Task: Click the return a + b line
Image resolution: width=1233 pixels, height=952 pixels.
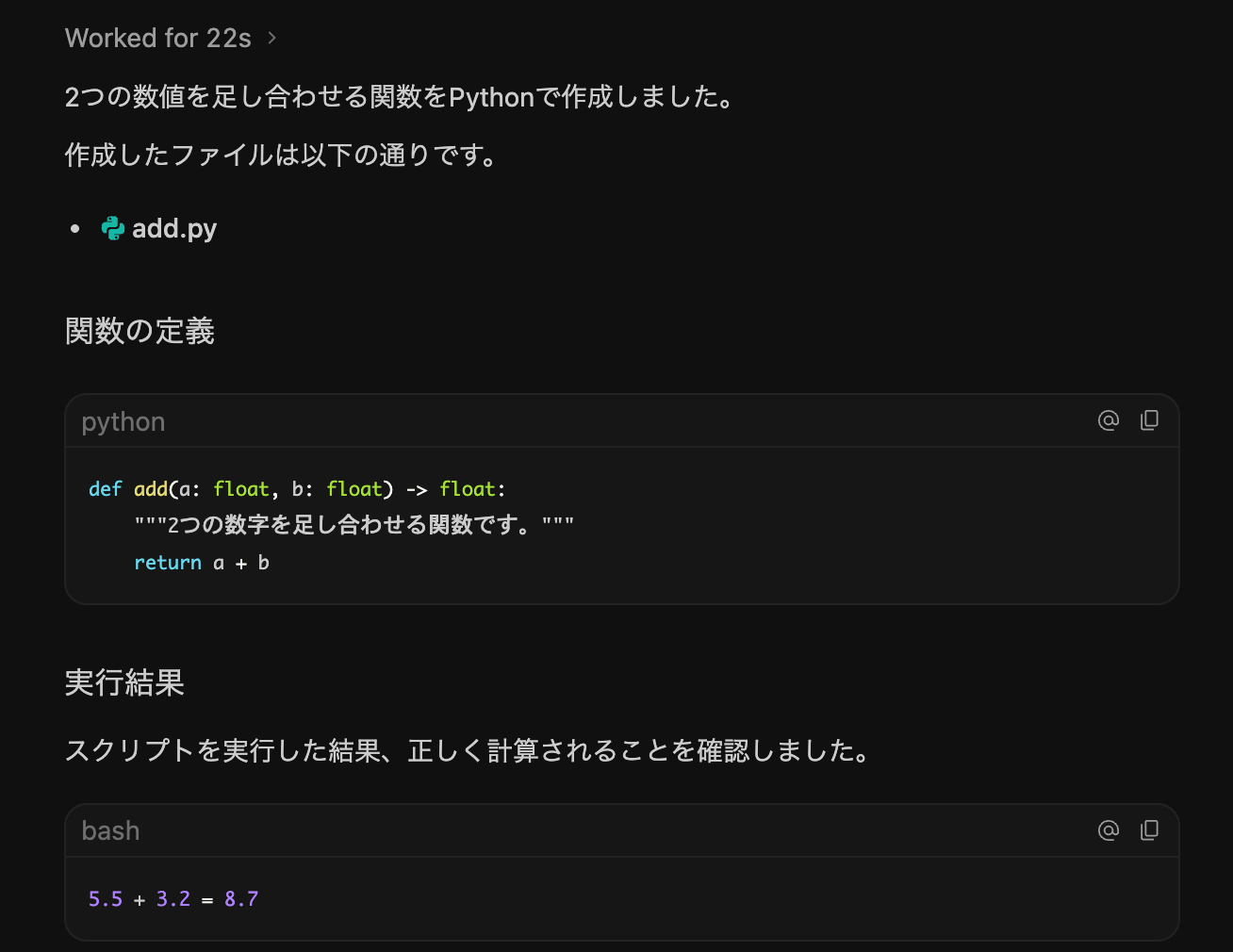Action: click(202, 563)
